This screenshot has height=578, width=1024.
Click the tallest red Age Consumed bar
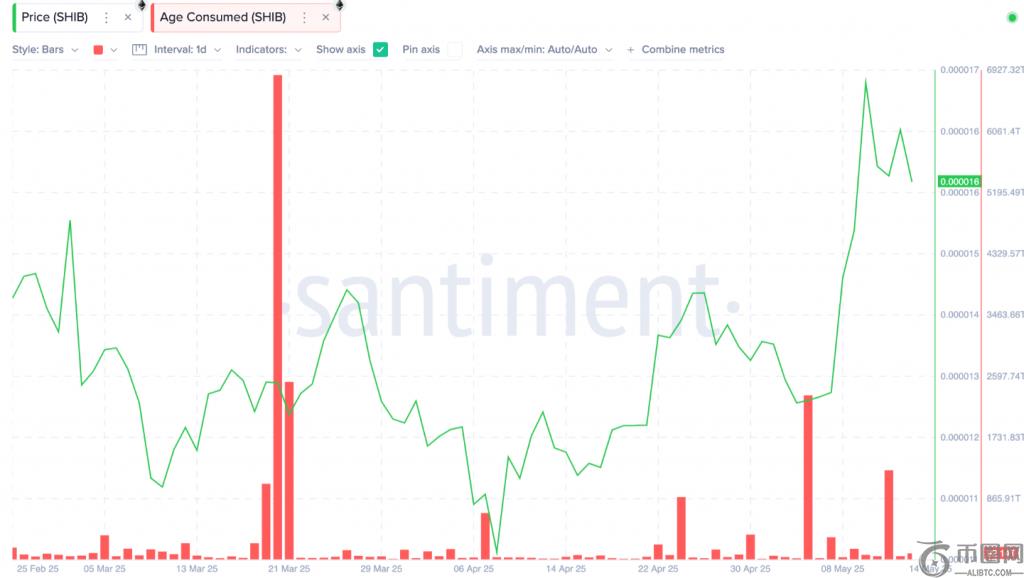point(277,300)
